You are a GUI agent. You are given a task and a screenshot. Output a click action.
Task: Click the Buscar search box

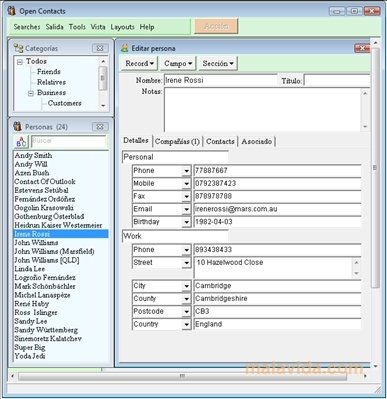[x=69, y=141]
